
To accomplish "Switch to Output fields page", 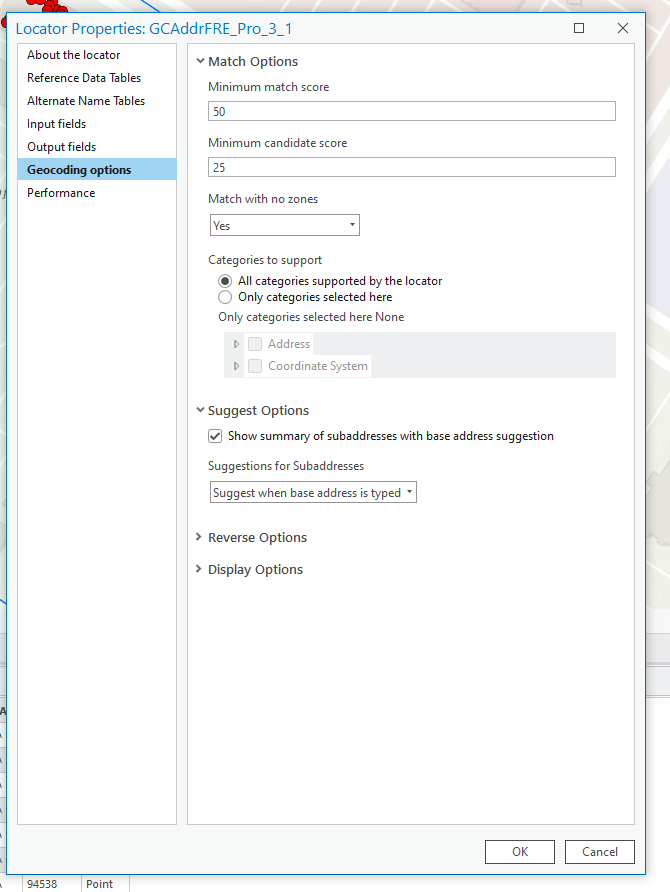I will [97, 147].
